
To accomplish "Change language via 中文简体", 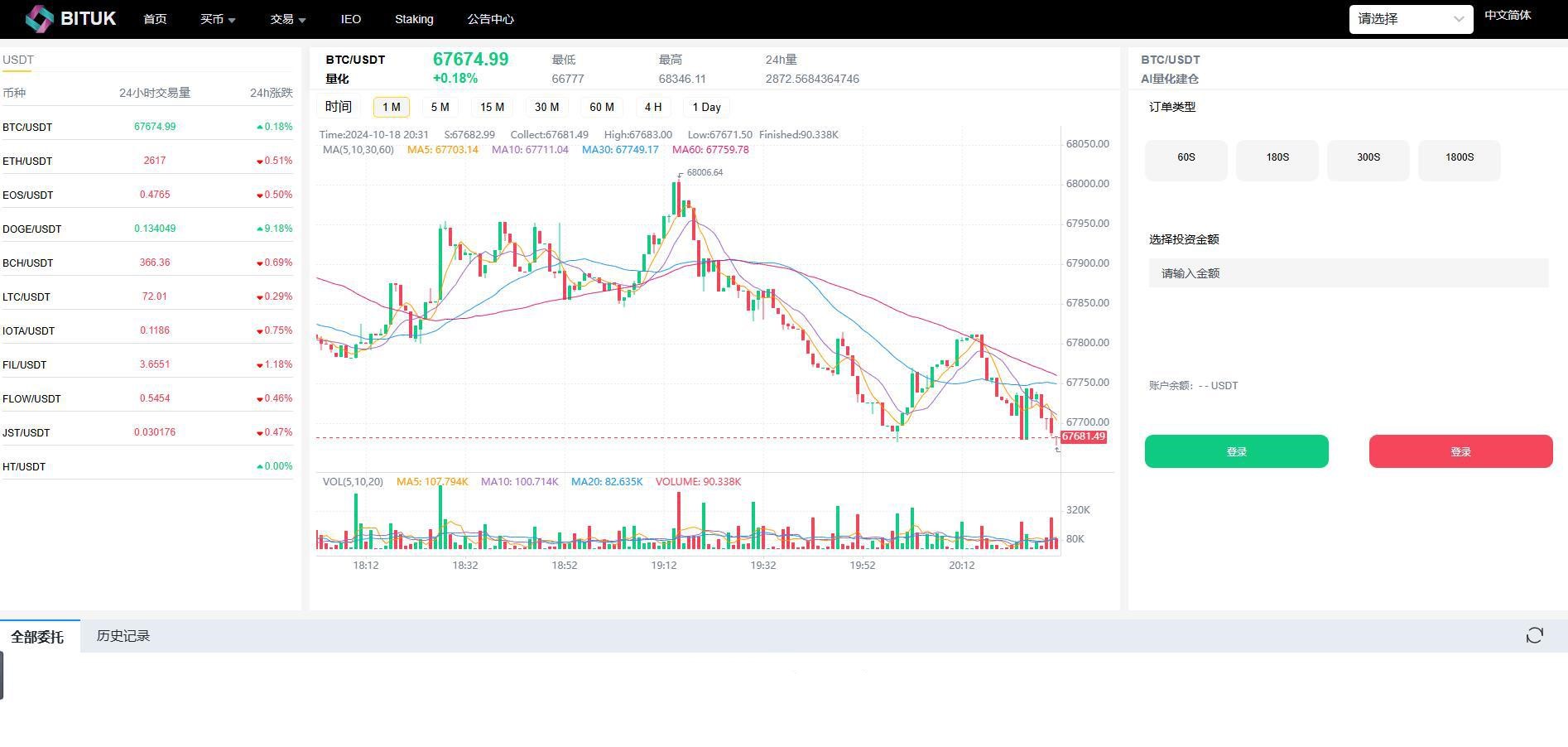I will tap(1507, 15).
